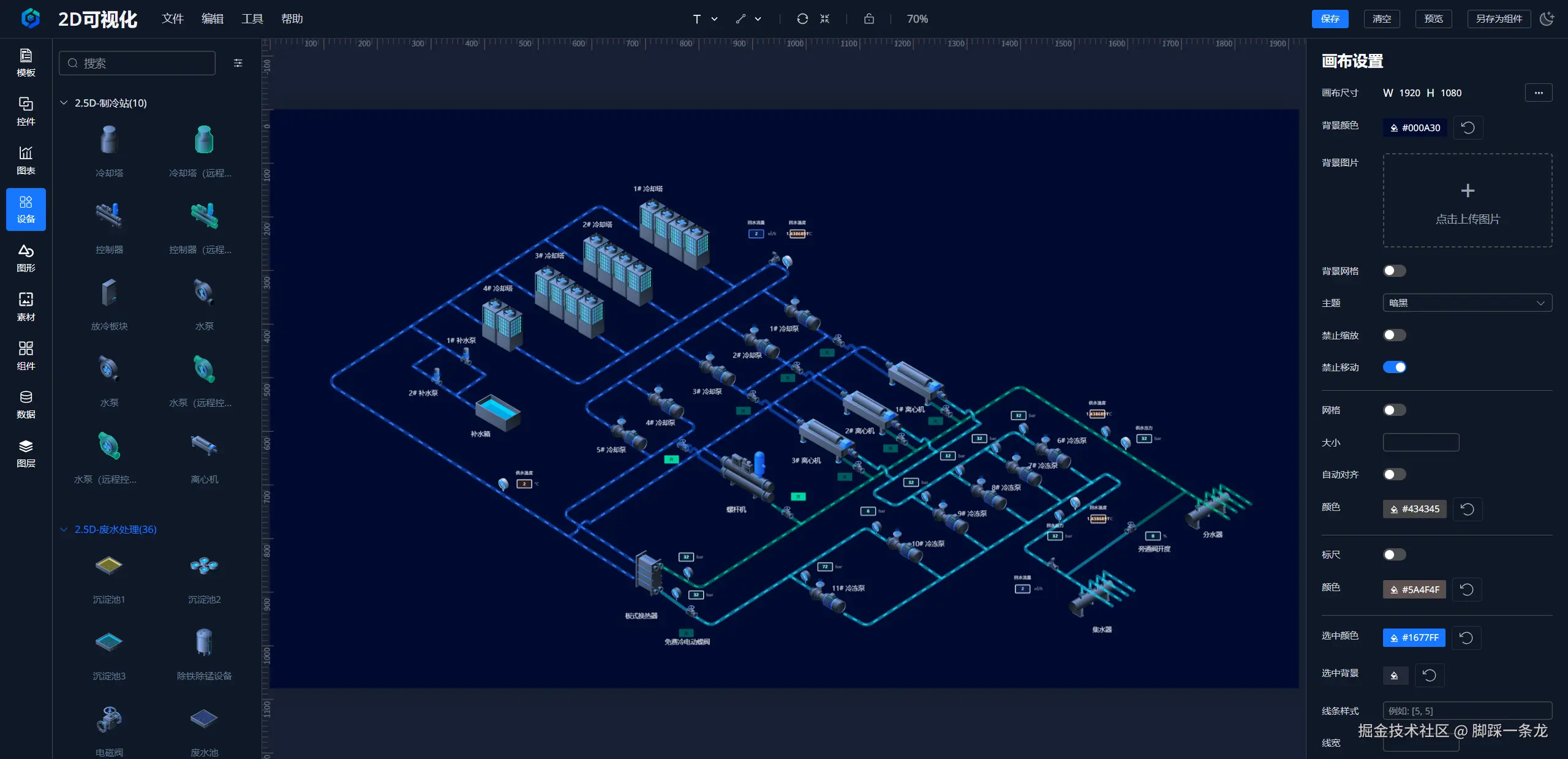This screenshot has height=759, width=1568.
Task: Open the 背景颜色 #000A30 color swatch
Action: (1415, 127)
